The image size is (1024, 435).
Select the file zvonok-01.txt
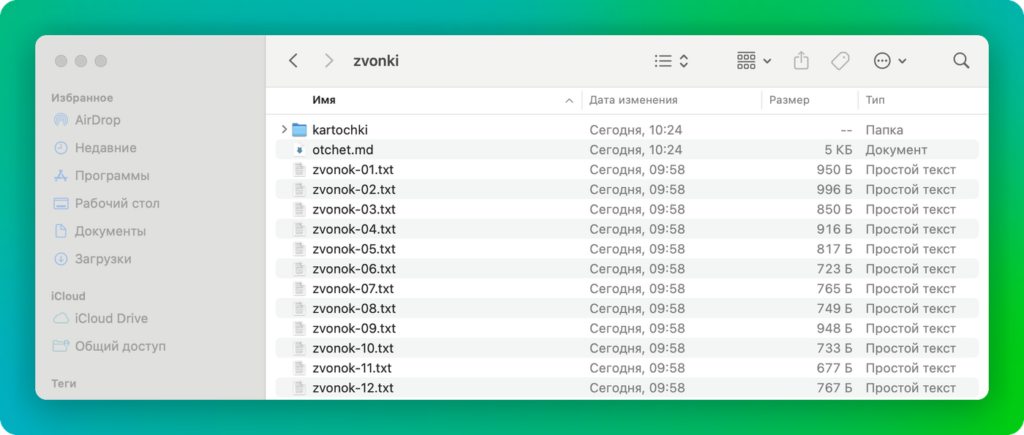tap(627, 170)
